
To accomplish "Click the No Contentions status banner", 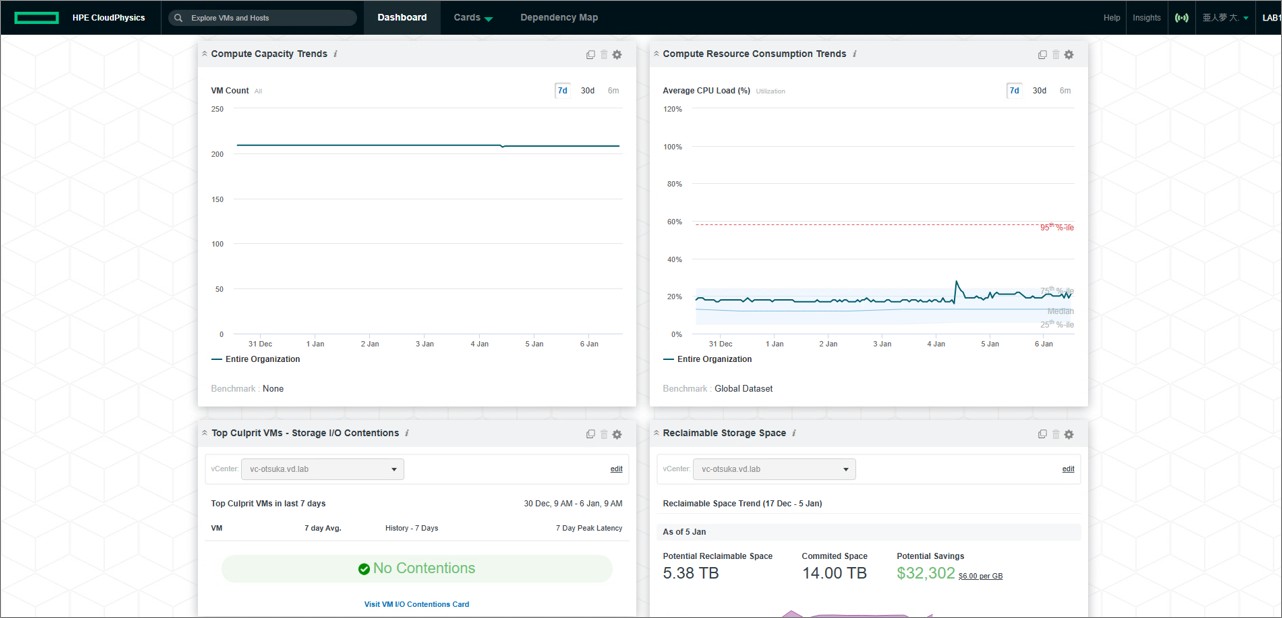I will point(417,569).
